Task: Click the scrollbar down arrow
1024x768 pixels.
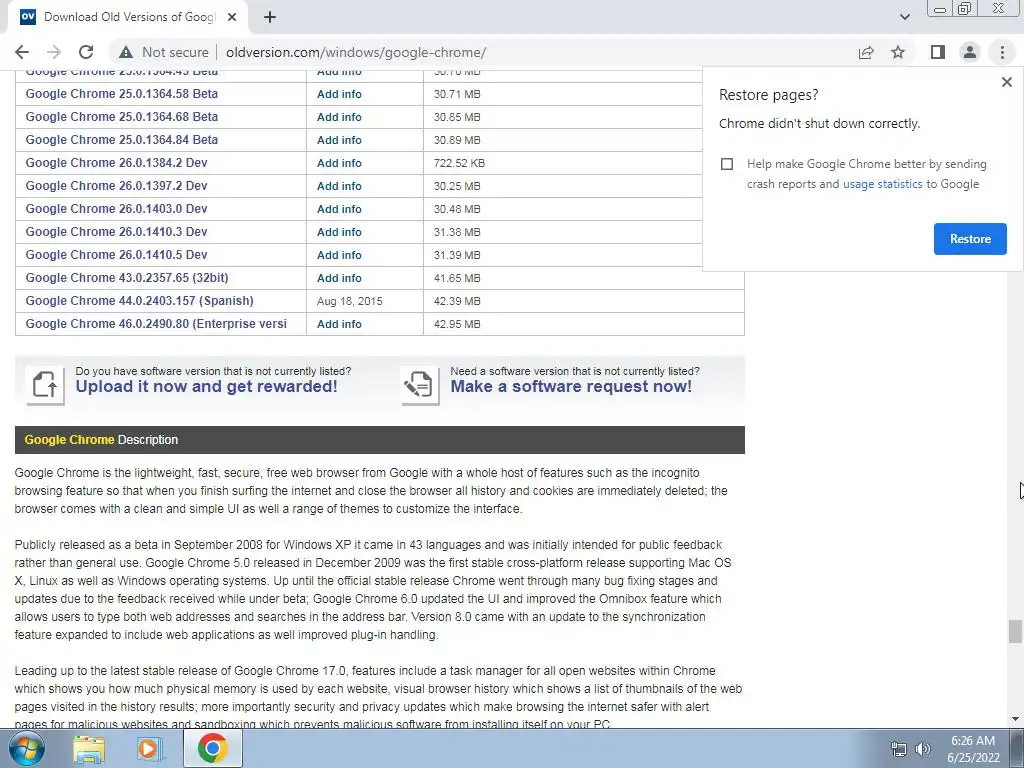Action: [x=1014, y=719]
